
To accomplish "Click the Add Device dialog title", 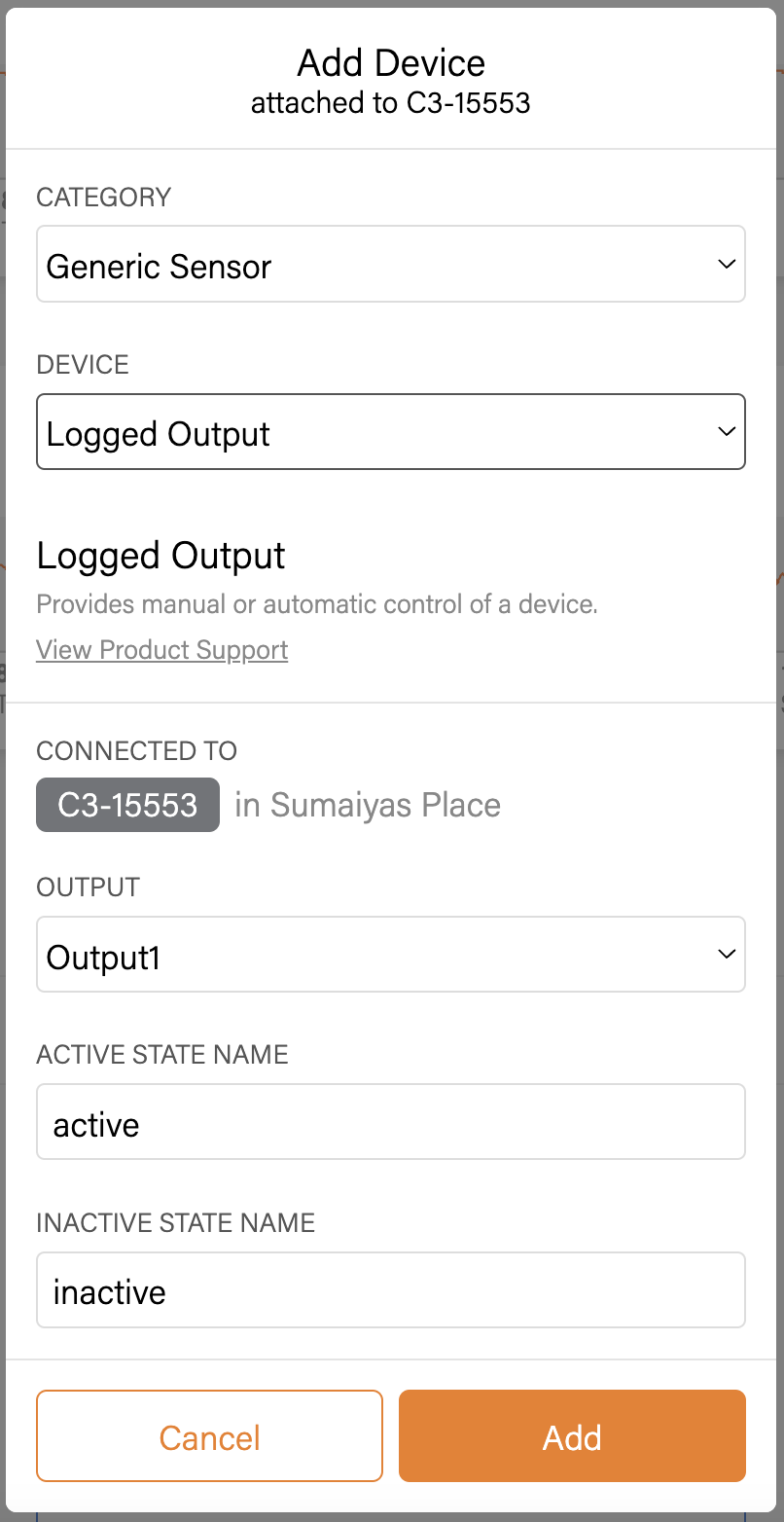I will [391, 64].
